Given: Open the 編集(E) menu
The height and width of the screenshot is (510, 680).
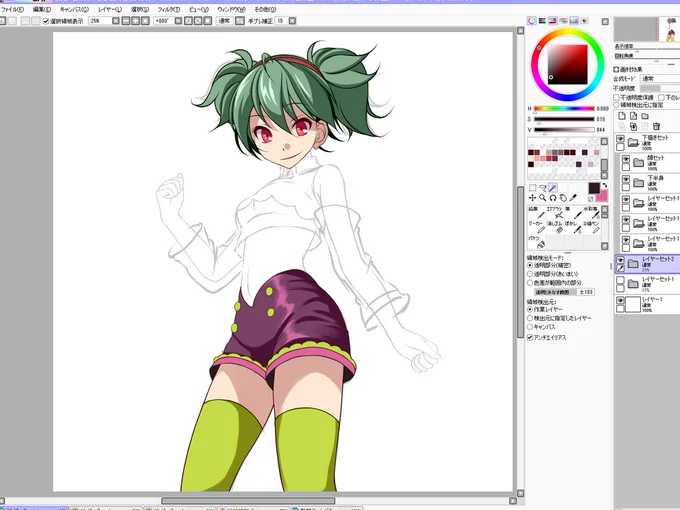Looking at the screenshot, I should tap(42, 9).
